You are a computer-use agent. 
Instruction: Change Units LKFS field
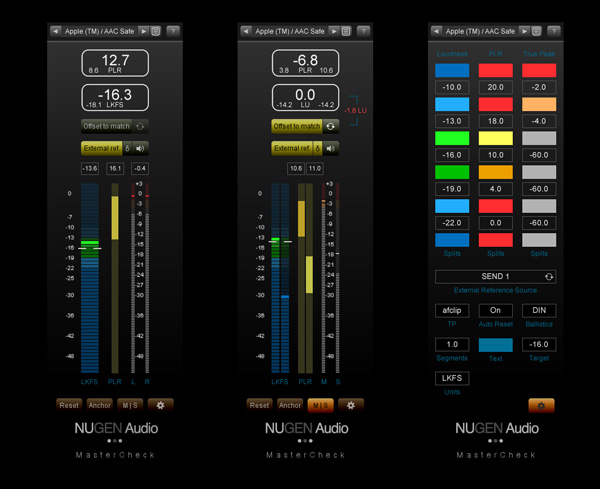click(x=452, y=378)
